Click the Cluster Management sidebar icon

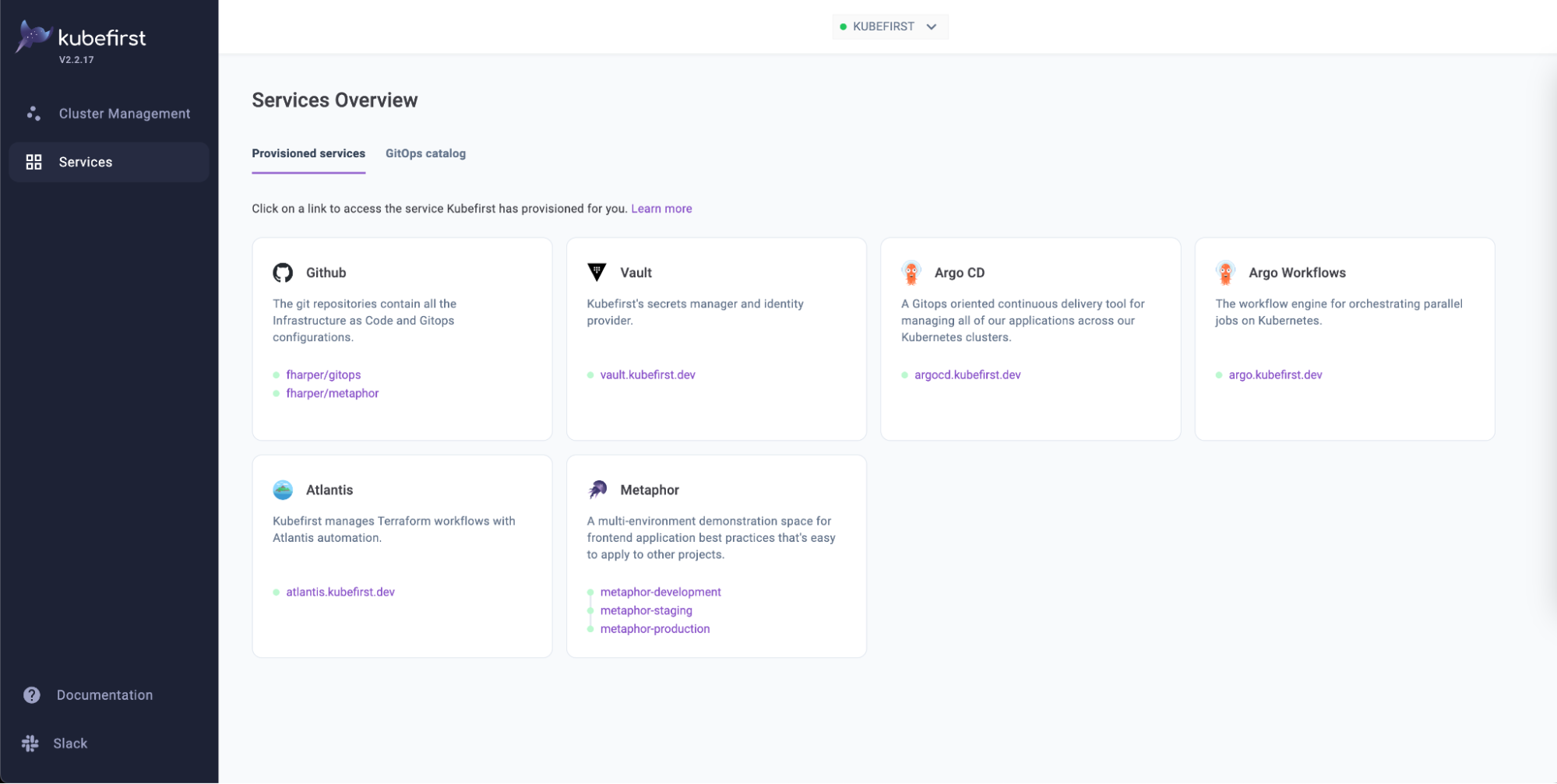(33, 114)
